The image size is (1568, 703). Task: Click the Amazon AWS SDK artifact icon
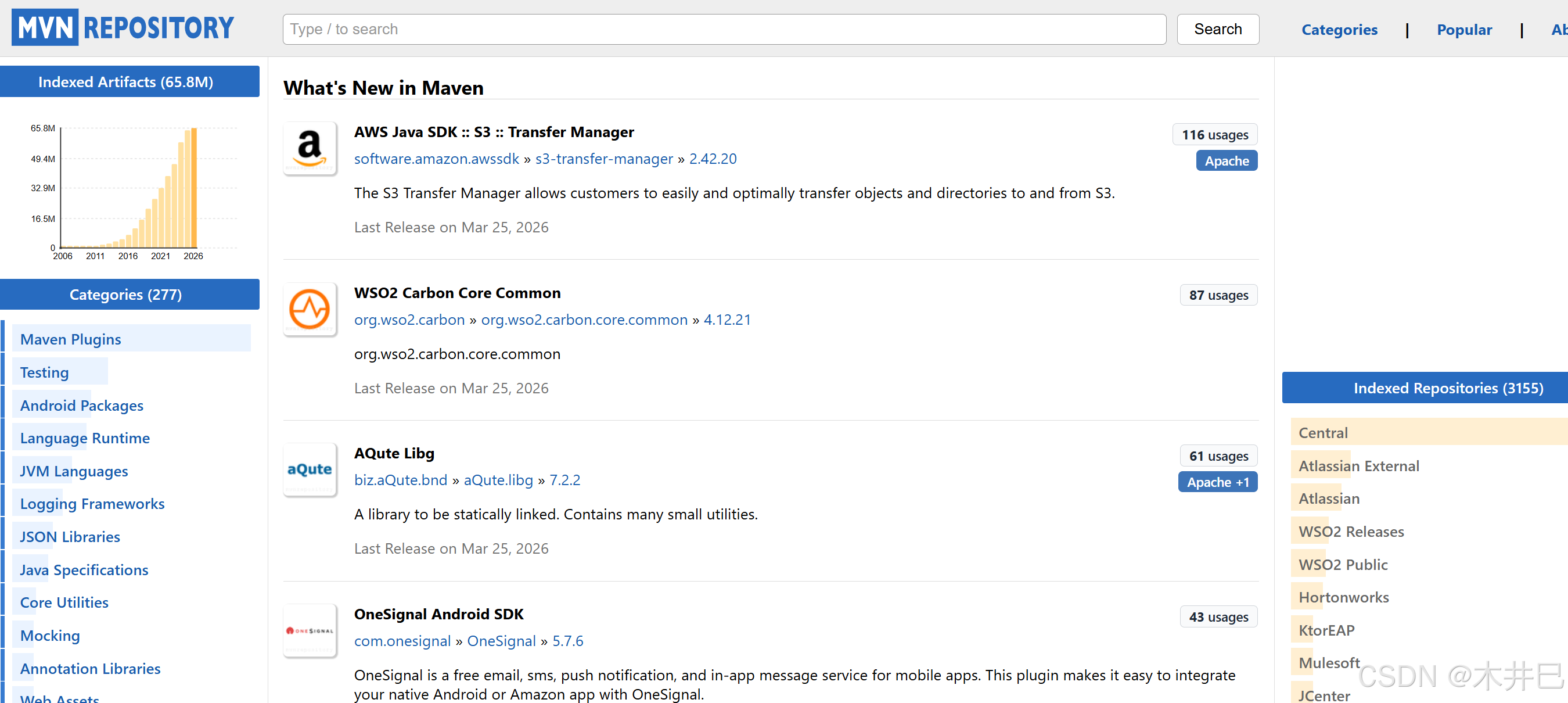(x=309, y=149)
